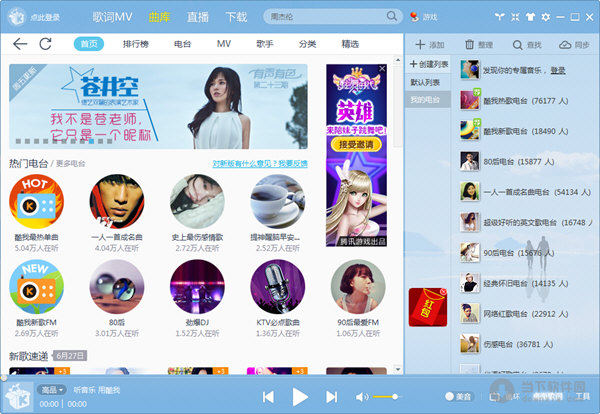Open 80后 station thumbnail
The image size is (600, 414).
point(117,287)
